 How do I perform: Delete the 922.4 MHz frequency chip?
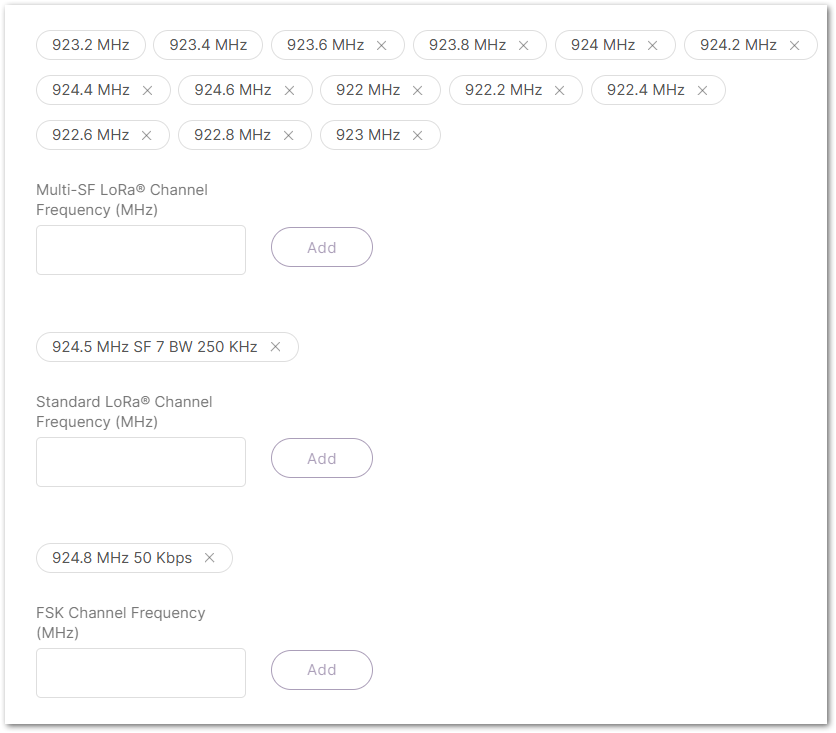tap(702, 90)
